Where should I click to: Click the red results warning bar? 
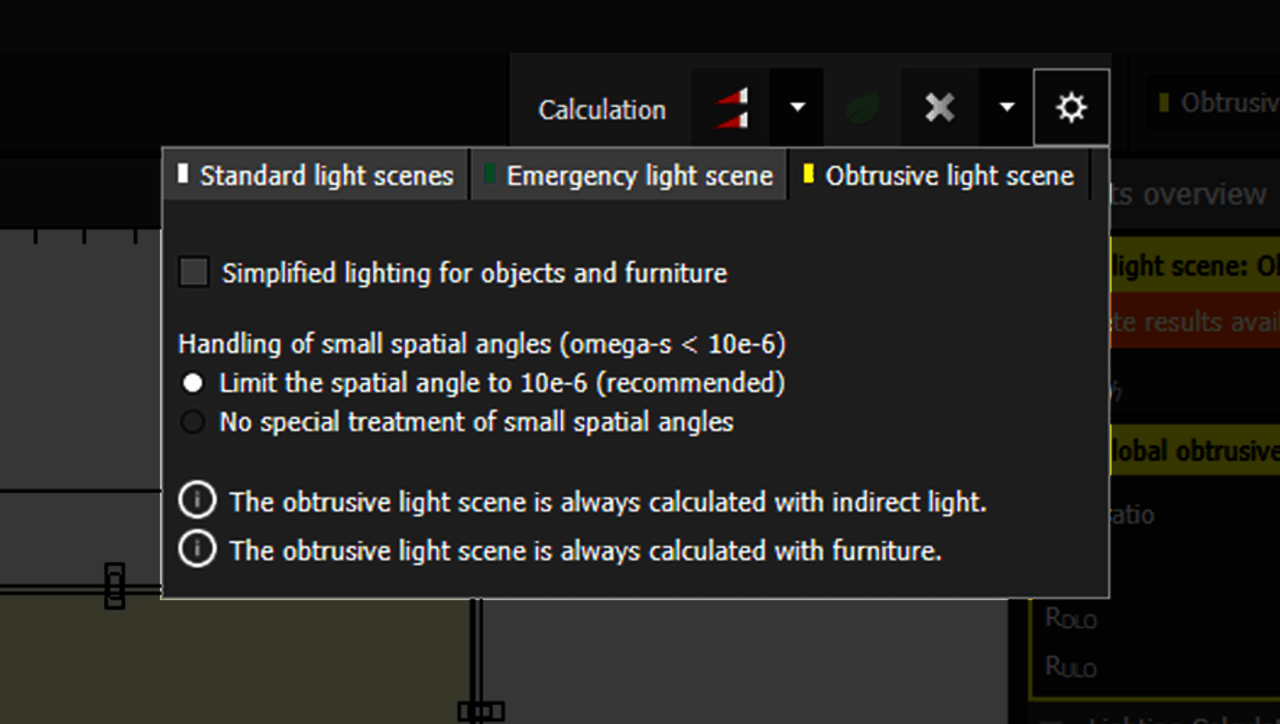[x=1195, y=321]
